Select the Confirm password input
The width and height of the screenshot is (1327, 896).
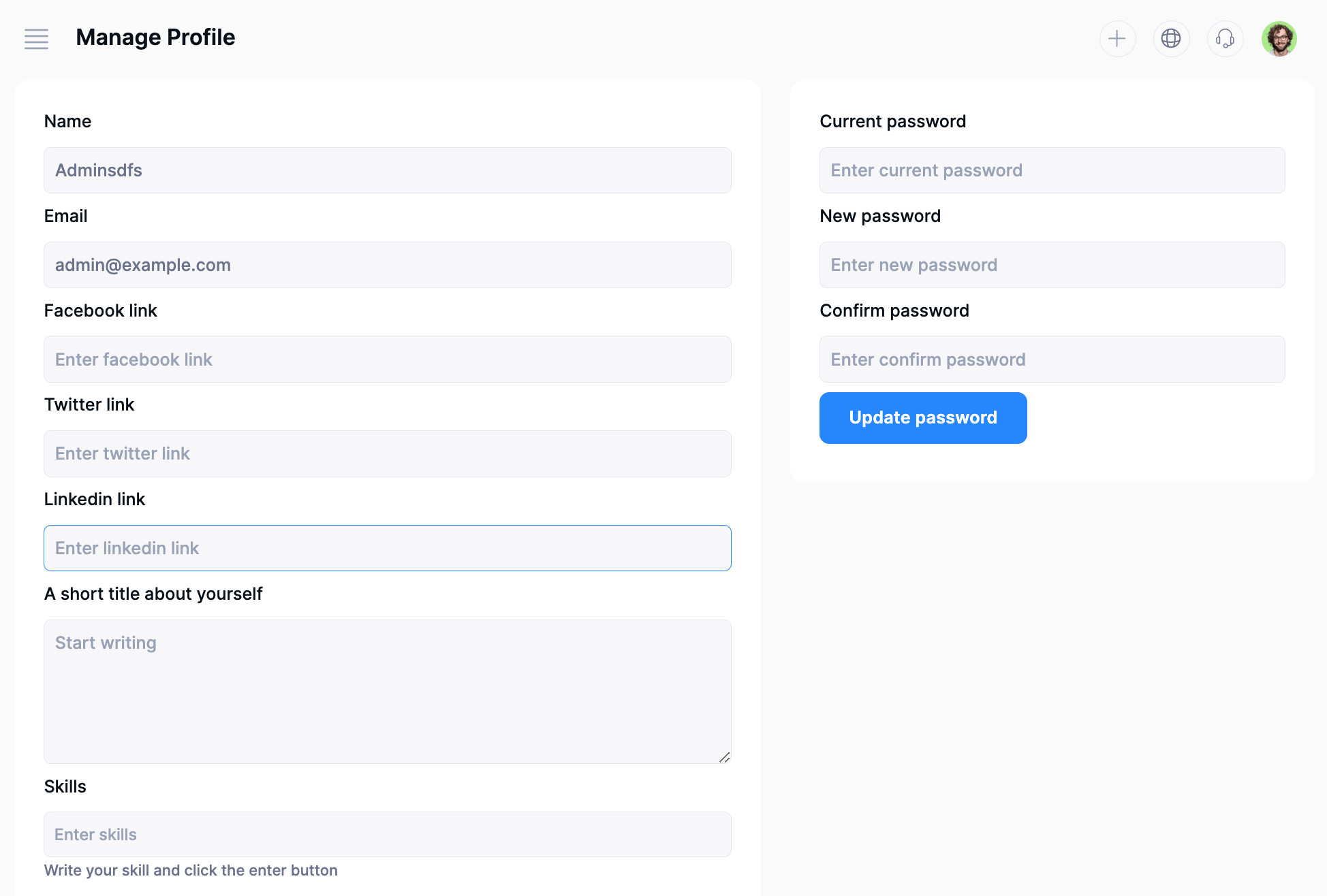pos(1052,359)
